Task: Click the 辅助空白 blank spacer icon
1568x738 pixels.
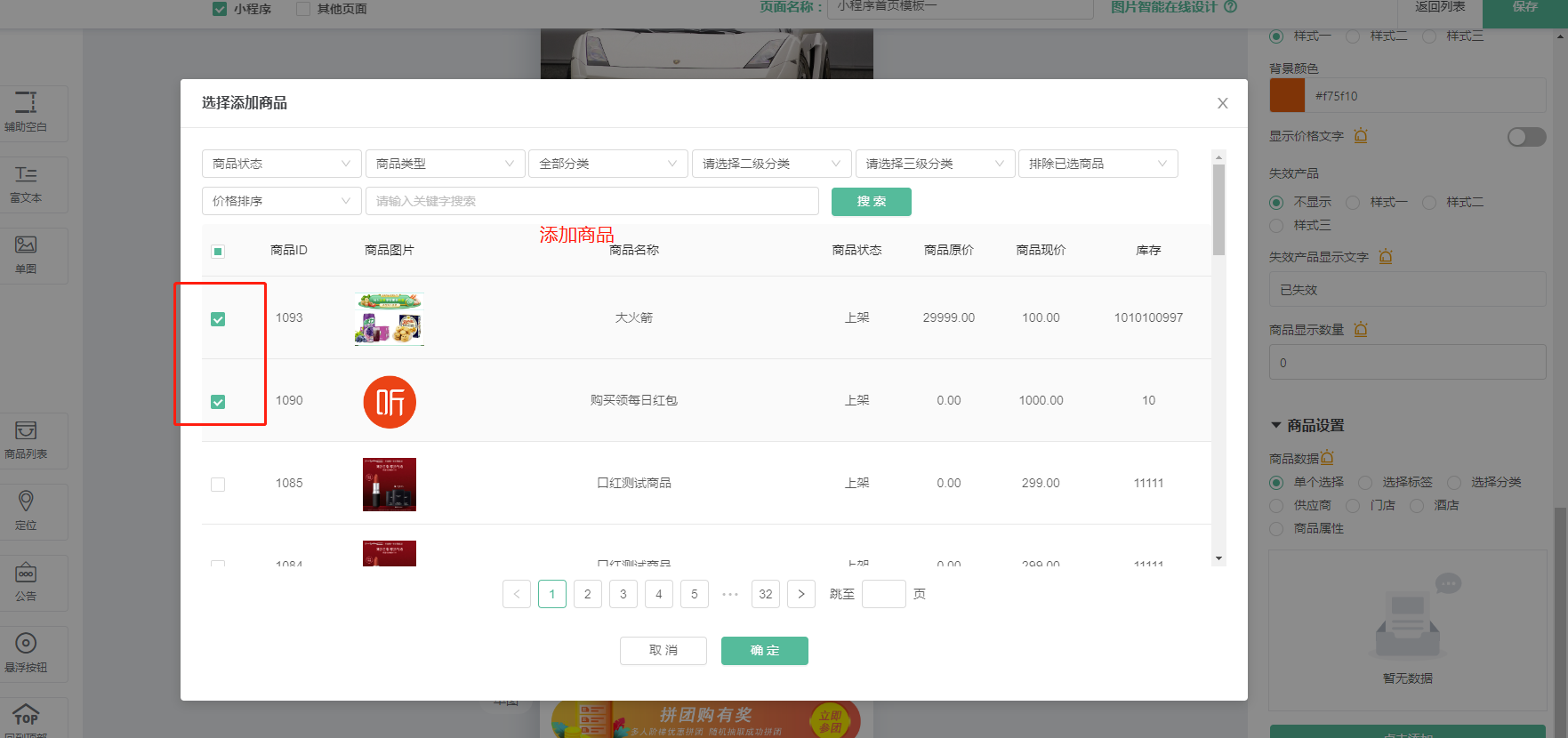Action: point(26,103)
